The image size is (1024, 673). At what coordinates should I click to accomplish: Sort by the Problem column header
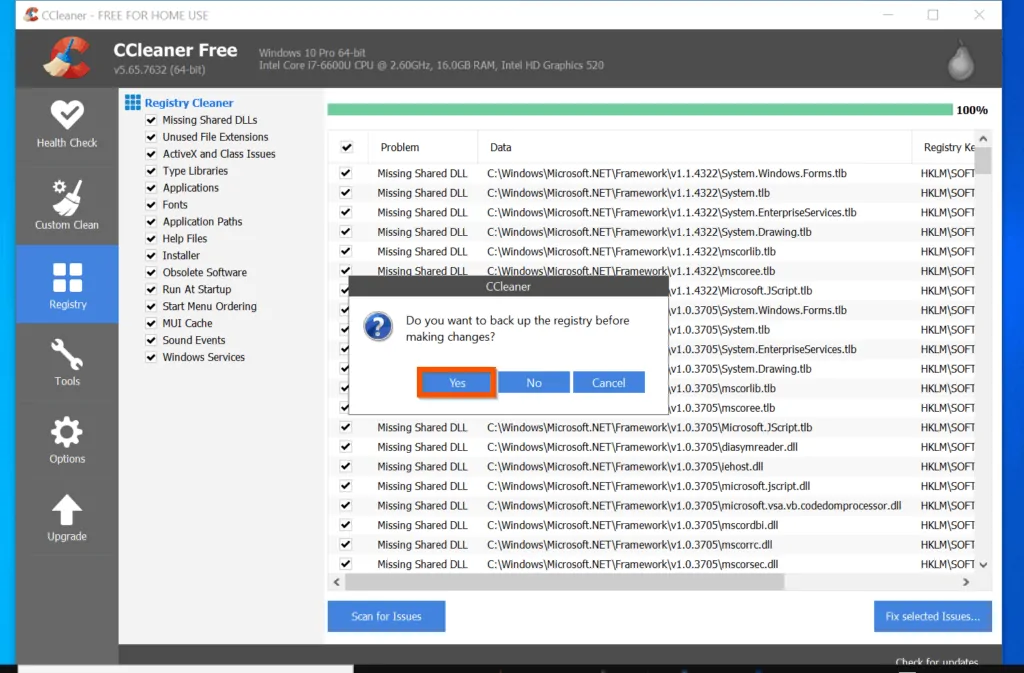click(400, 147)
